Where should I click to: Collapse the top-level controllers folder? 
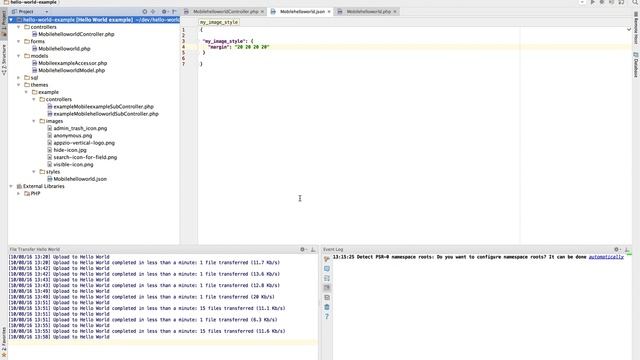tap(18, 27)
